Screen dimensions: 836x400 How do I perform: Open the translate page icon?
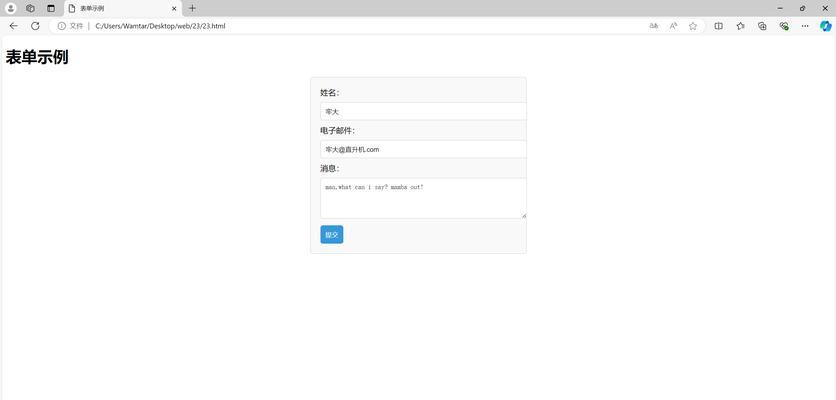(654, 26)
